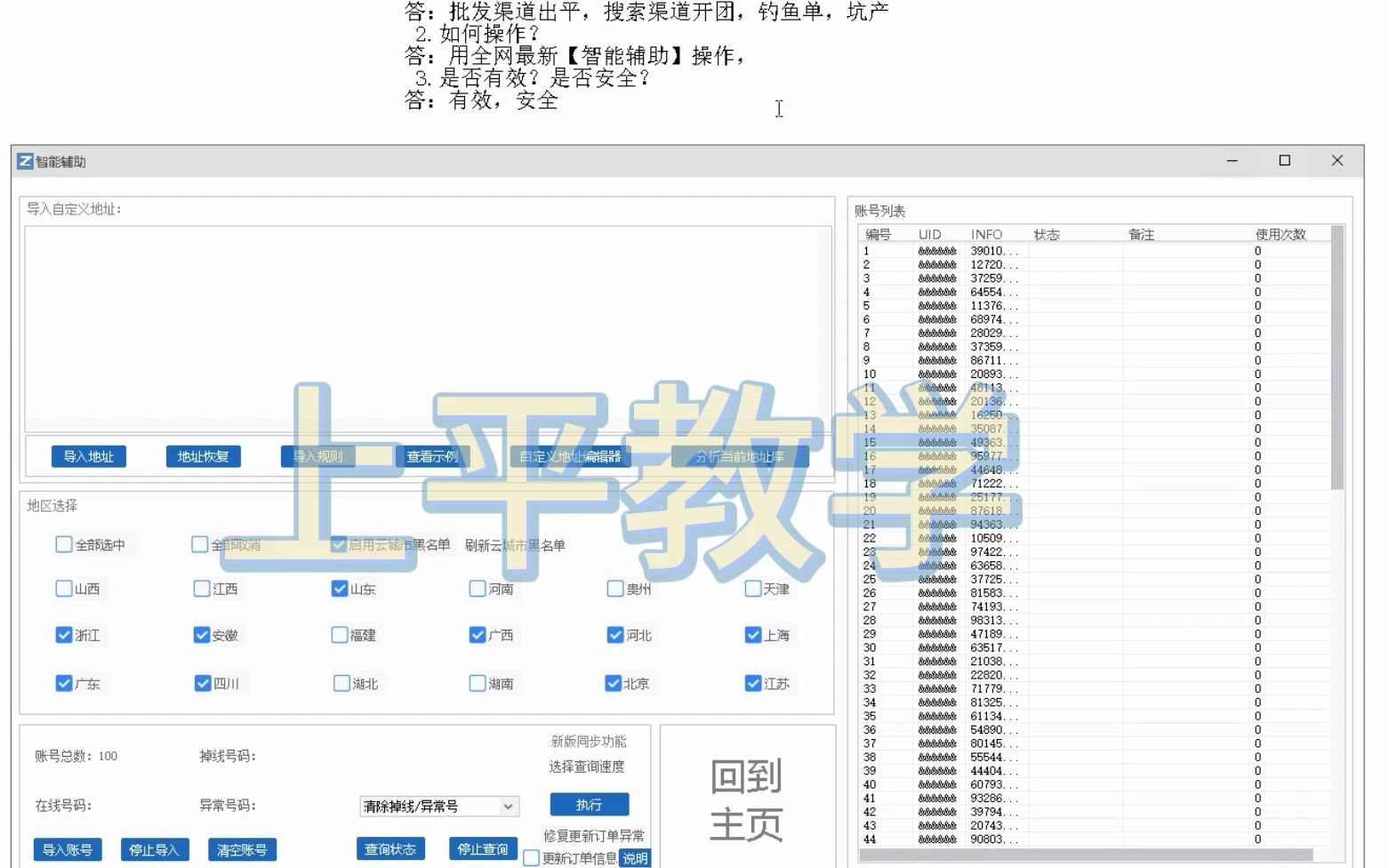
Task: Enable the 贵州 region checkbox
Action: click(615, 588)
